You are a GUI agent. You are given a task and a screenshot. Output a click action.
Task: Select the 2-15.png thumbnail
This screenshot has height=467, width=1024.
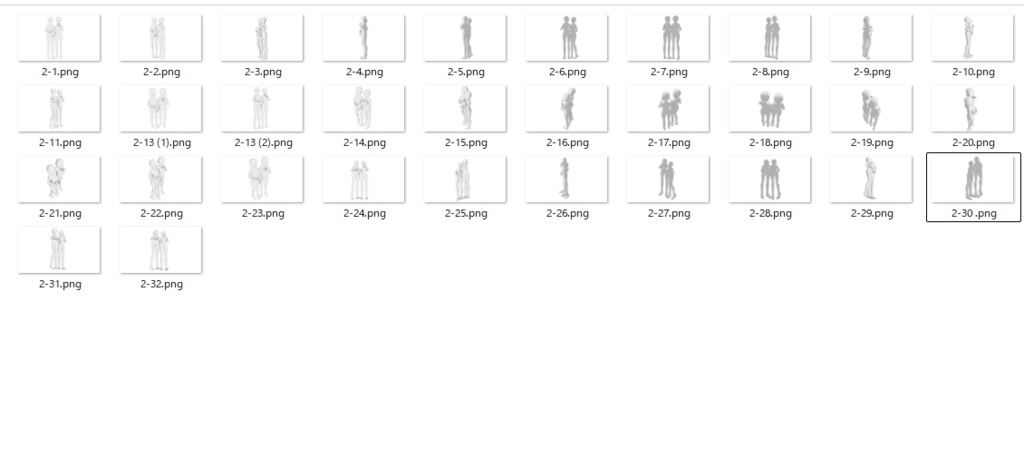466,108
